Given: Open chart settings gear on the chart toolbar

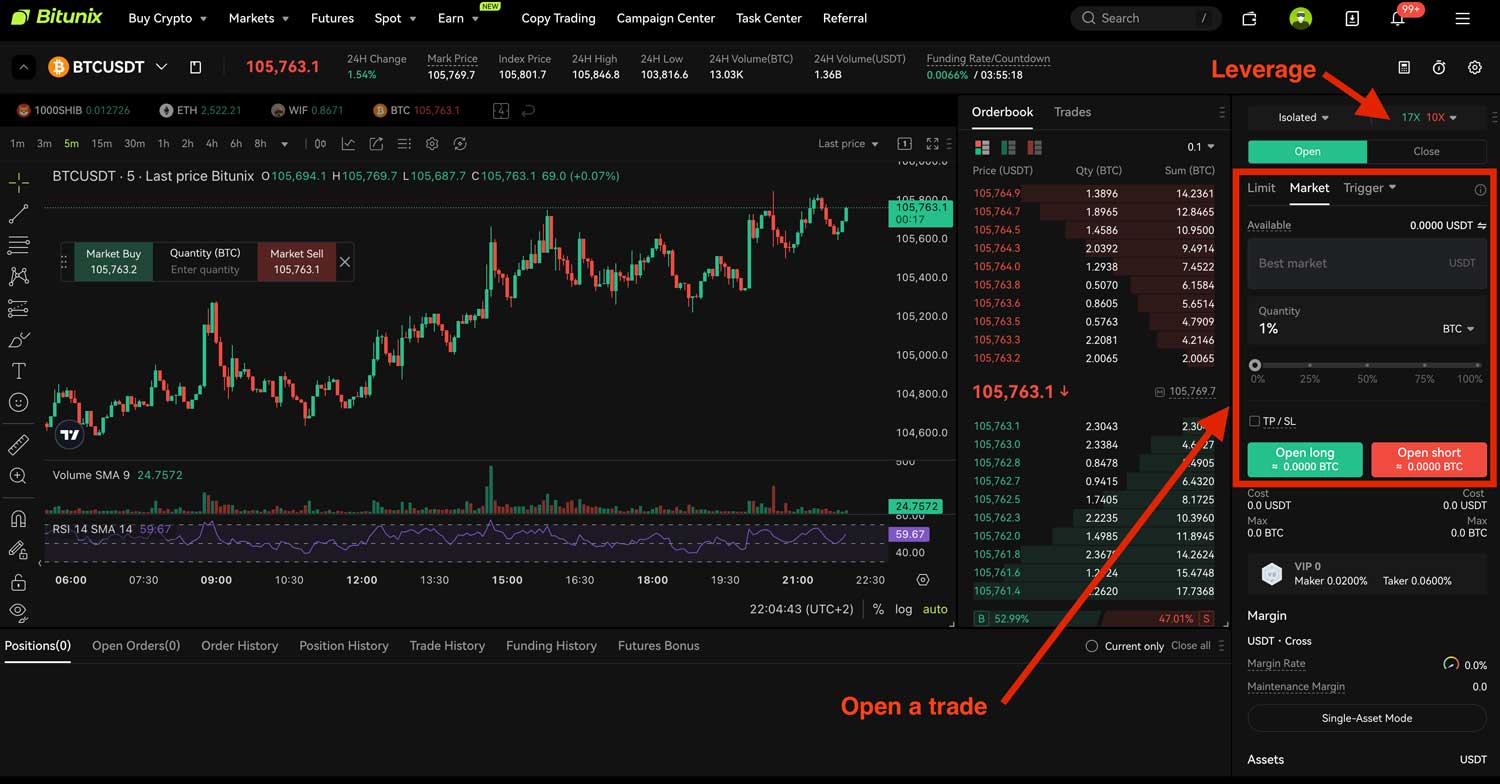Looking at the screenshot, I should [431, 143].
